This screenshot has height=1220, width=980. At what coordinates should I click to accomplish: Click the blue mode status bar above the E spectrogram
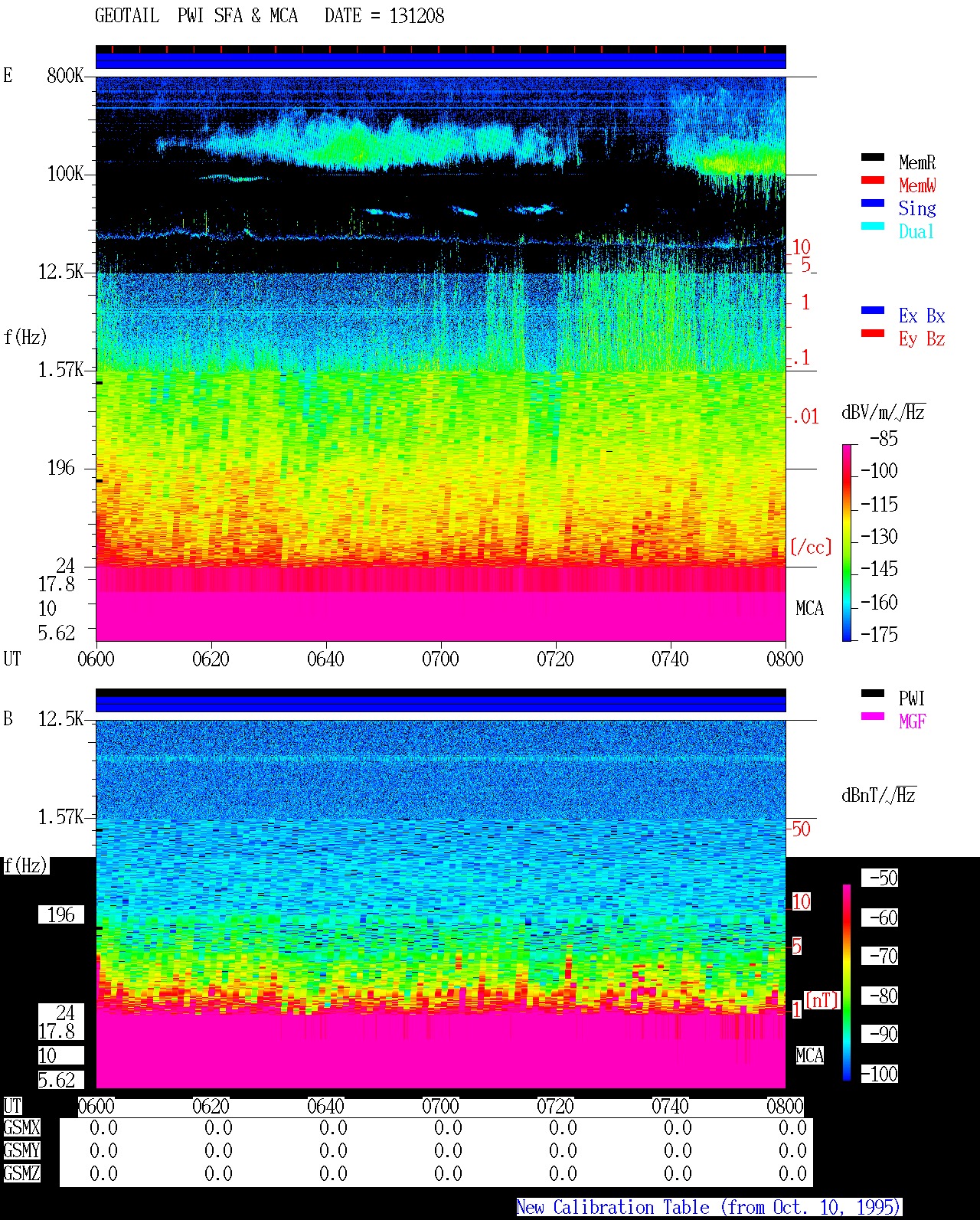[441, 61]
